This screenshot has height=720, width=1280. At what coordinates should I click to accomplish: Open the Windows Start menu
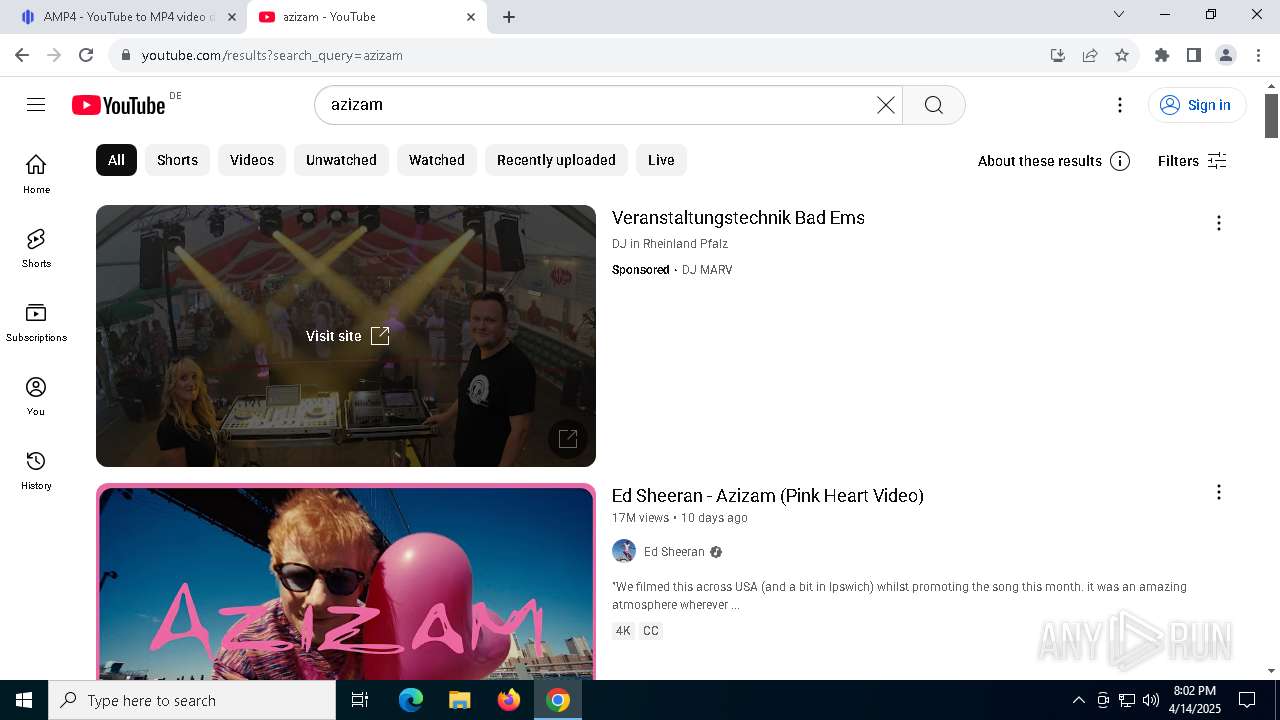coord(24,700)
